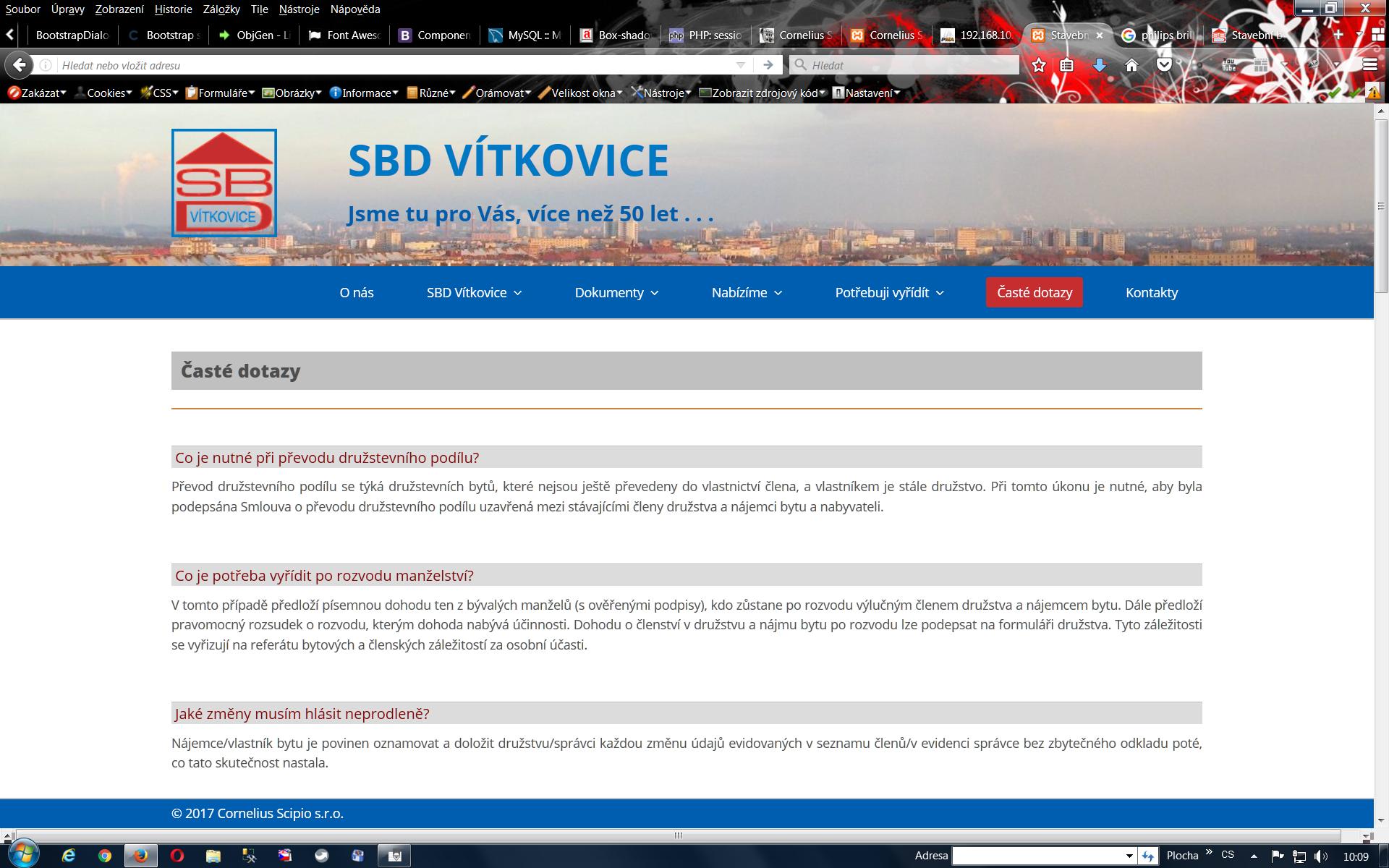The height and width of the screenshot is (868, 1389).
Task: Go to the home page icon
Action: [1131, 65]
